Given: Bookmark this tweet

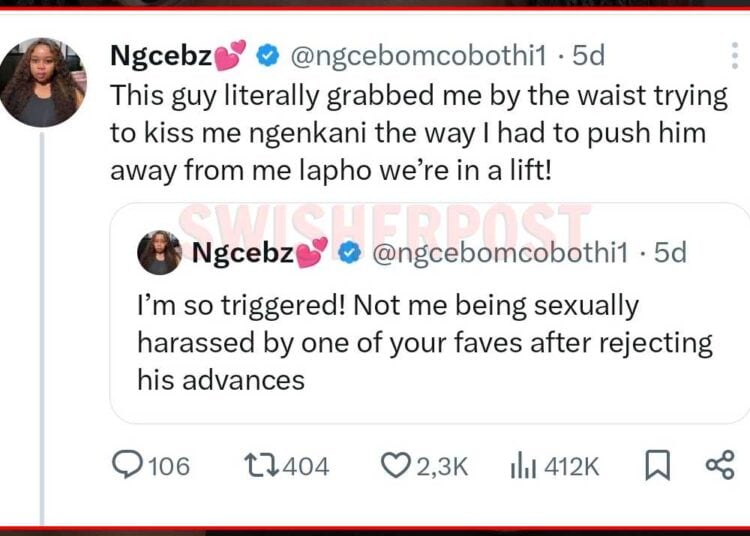Looking at the screenshot, I should 657,465.
